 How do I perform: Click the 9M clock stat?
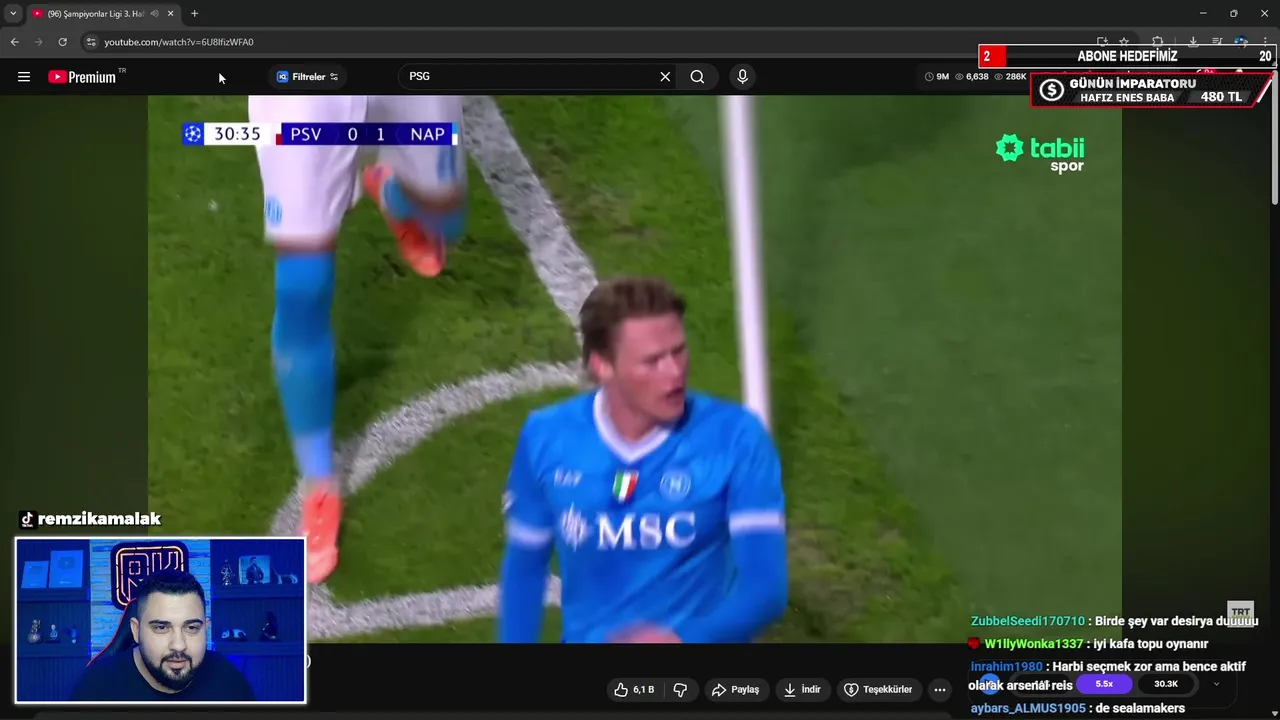(937, 77)
